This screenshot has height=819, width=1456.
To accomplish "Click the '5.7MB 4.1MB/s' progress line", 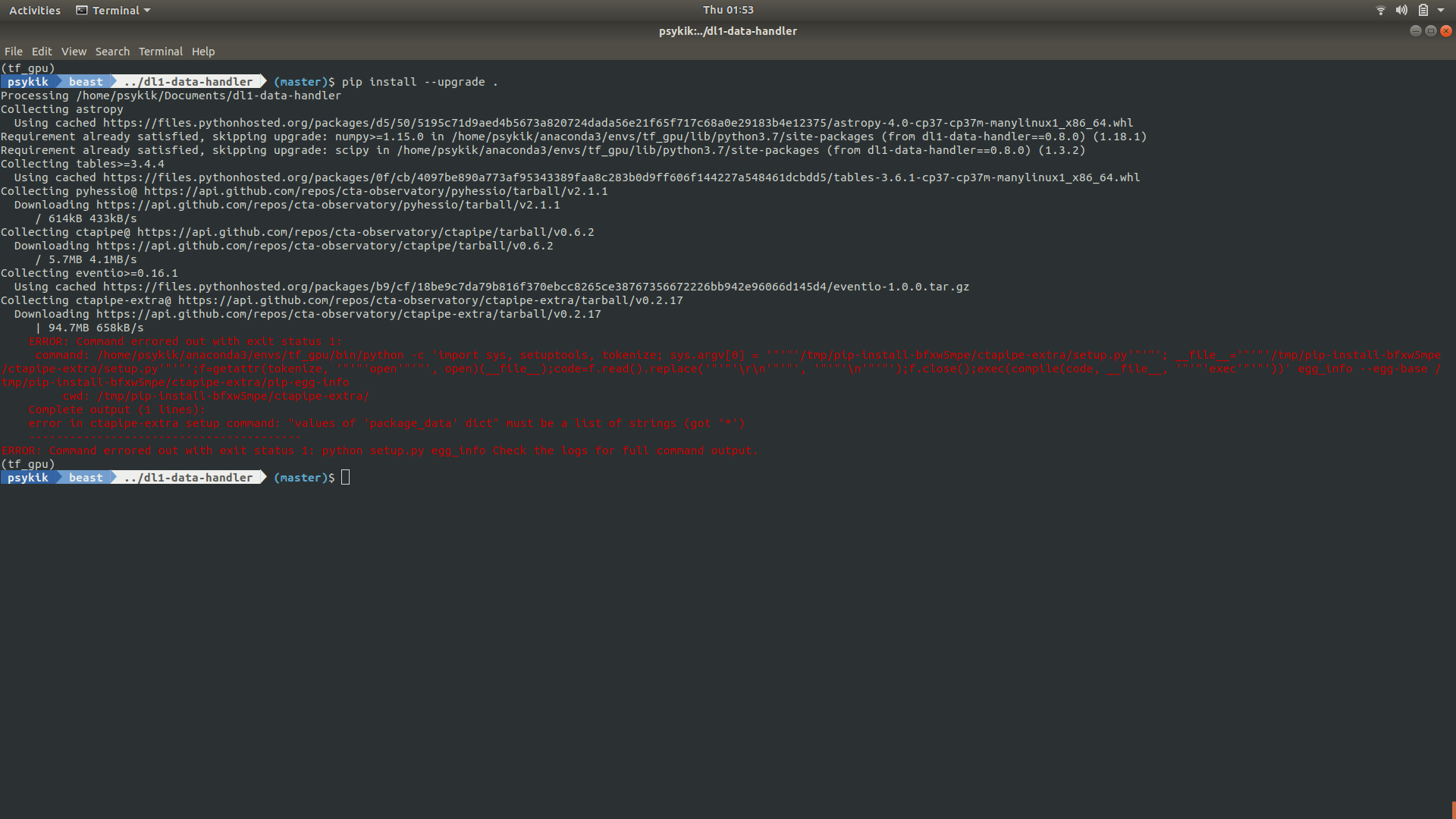I will click(x=86, y=259).
